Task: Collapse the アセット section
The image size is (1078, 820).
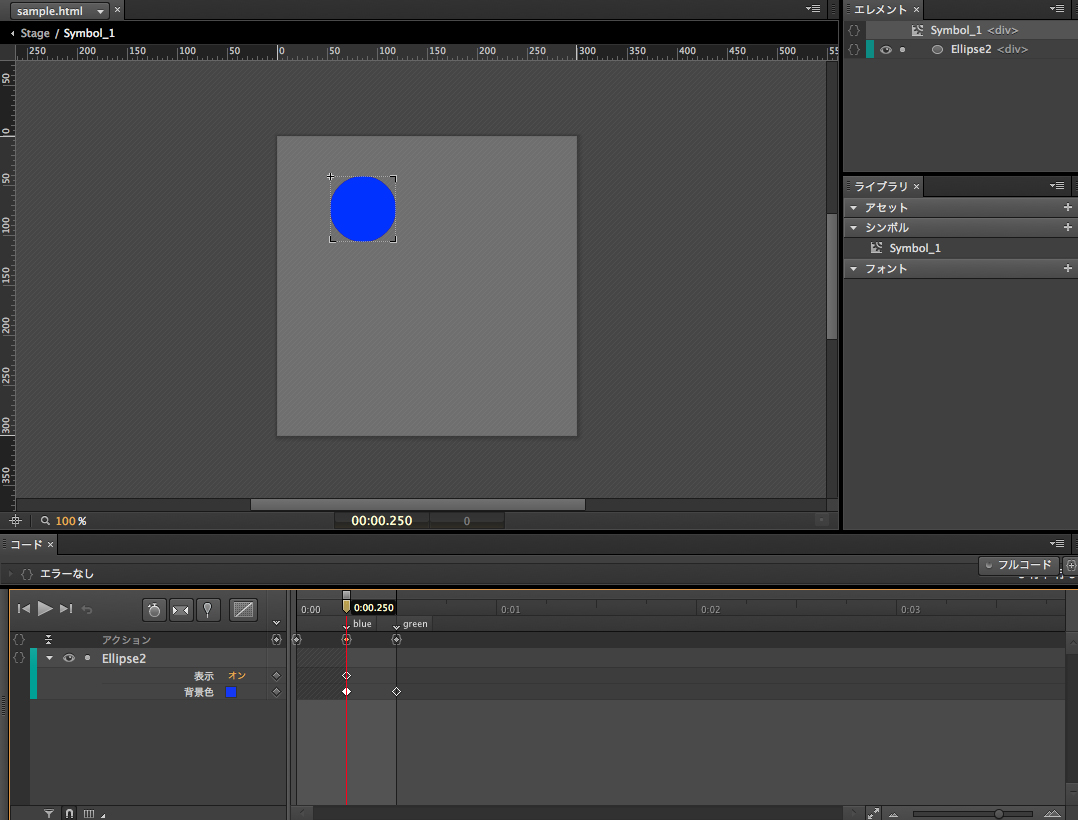Action: click(853, 208)
